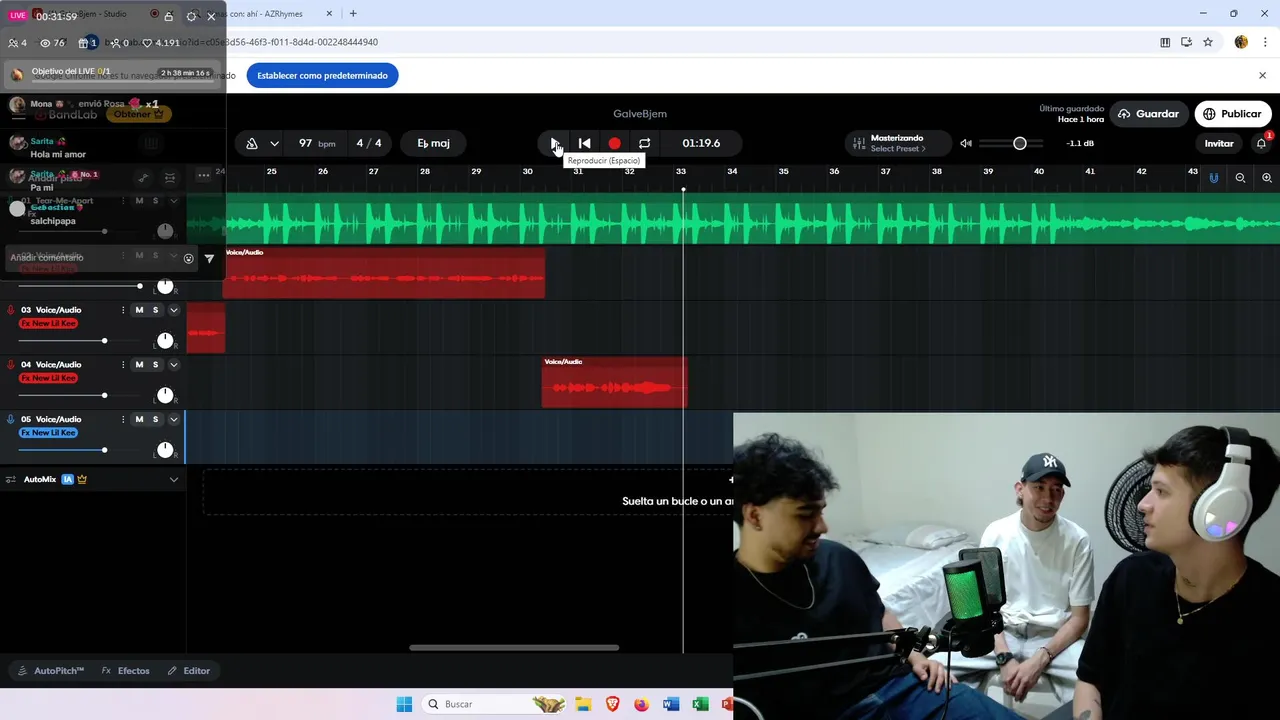Click track 04 microphone arm icon
The width and height of the screenshot is (1280, 720).
pyautogui.click(x=11, y=364)
